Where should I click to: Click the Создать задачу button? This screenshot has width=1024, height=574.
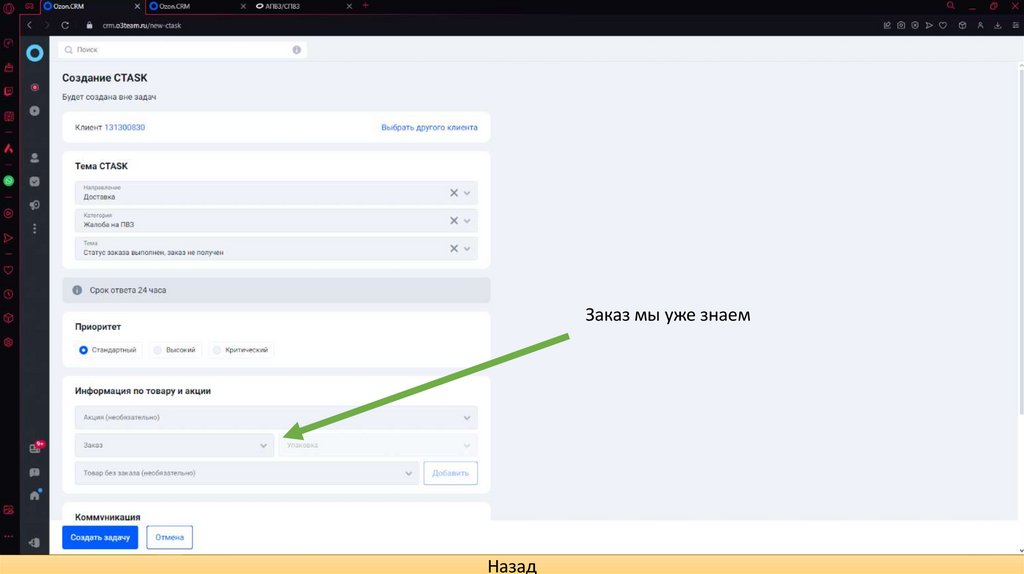tap(100, 537)
